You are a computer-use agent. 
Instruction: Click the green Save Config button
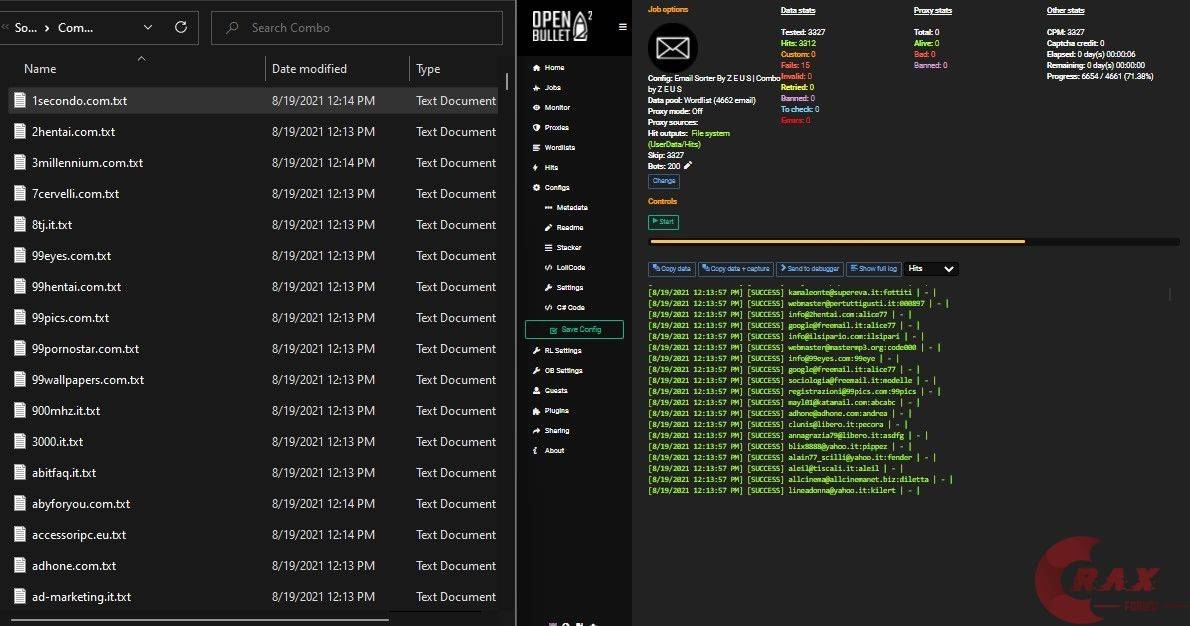pyautogui.click(x=575, y=329)
